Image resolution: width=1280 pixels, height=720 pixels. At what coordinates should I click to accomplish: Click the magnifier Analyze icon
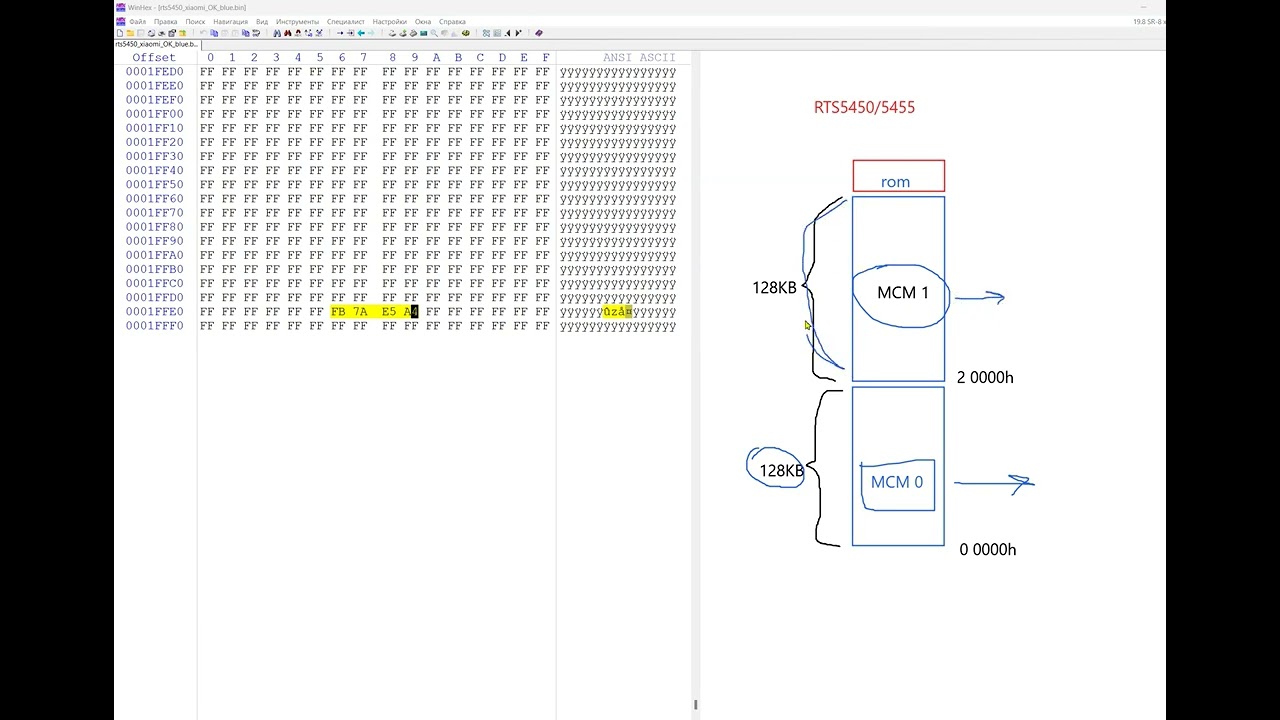click(434, 32)
